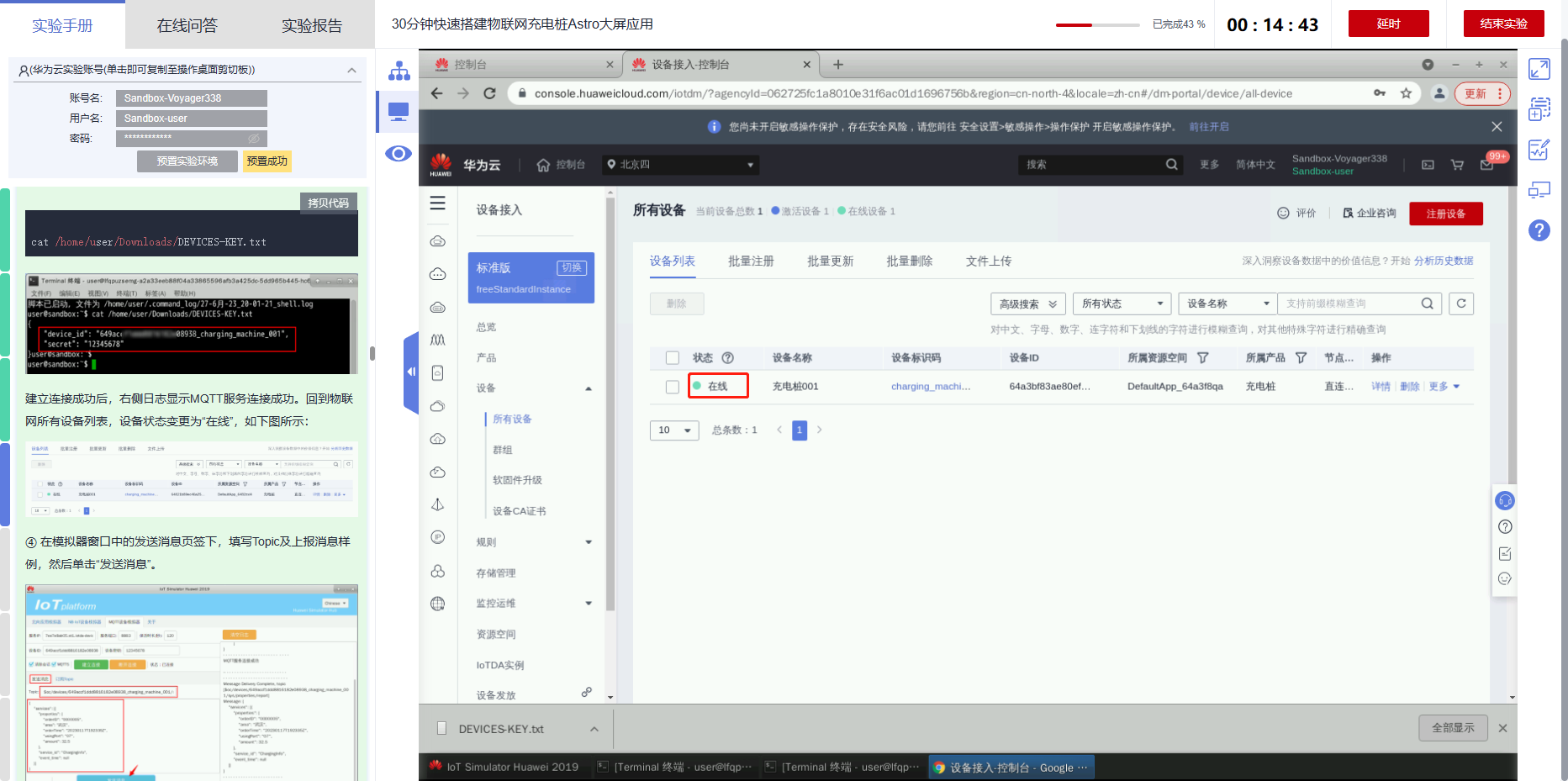This screenshot has width=1568, height=781.
Task: Collapse the lab manual panel arrow
Action: [x=411, y=372]
